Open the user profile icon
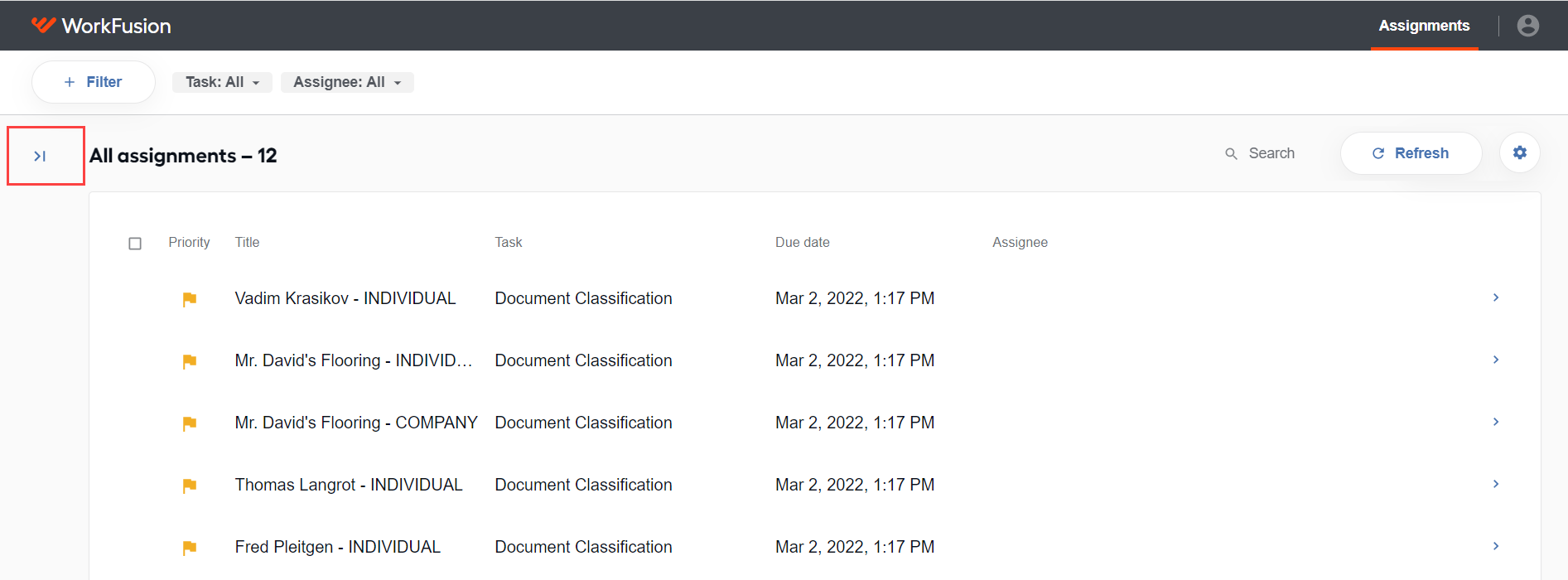Image resolution: width=1568 pixels, height=580 pixels. (x=1528, y=26)
